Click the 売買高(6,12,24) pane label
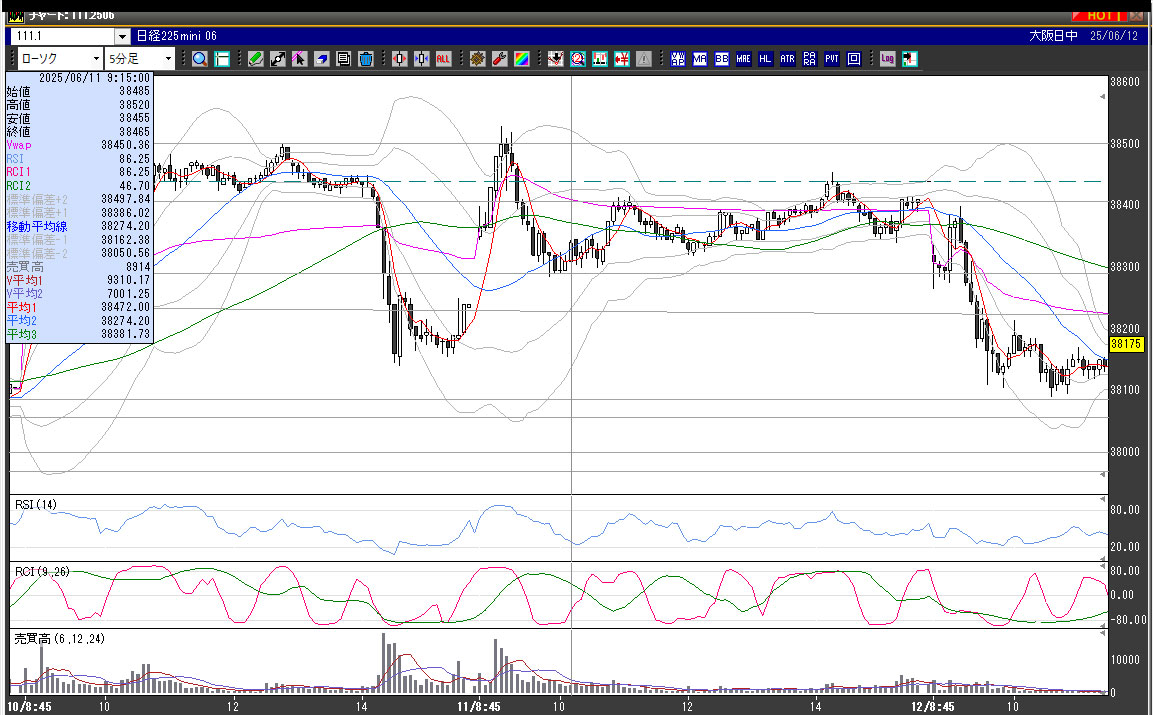 pyautogui.click(x=60, y=638)
